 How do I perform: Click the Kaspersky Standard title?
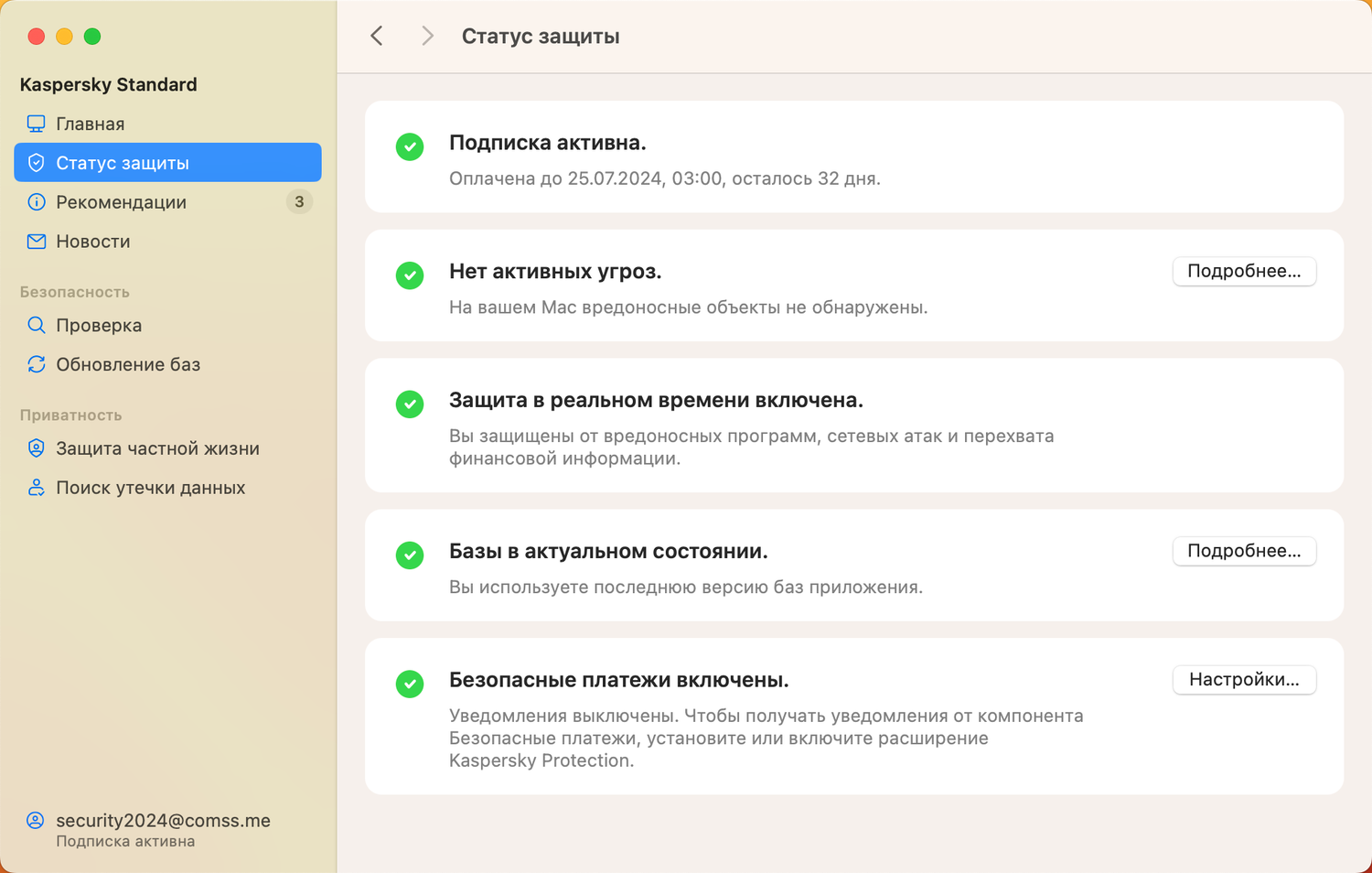(109, 84)
